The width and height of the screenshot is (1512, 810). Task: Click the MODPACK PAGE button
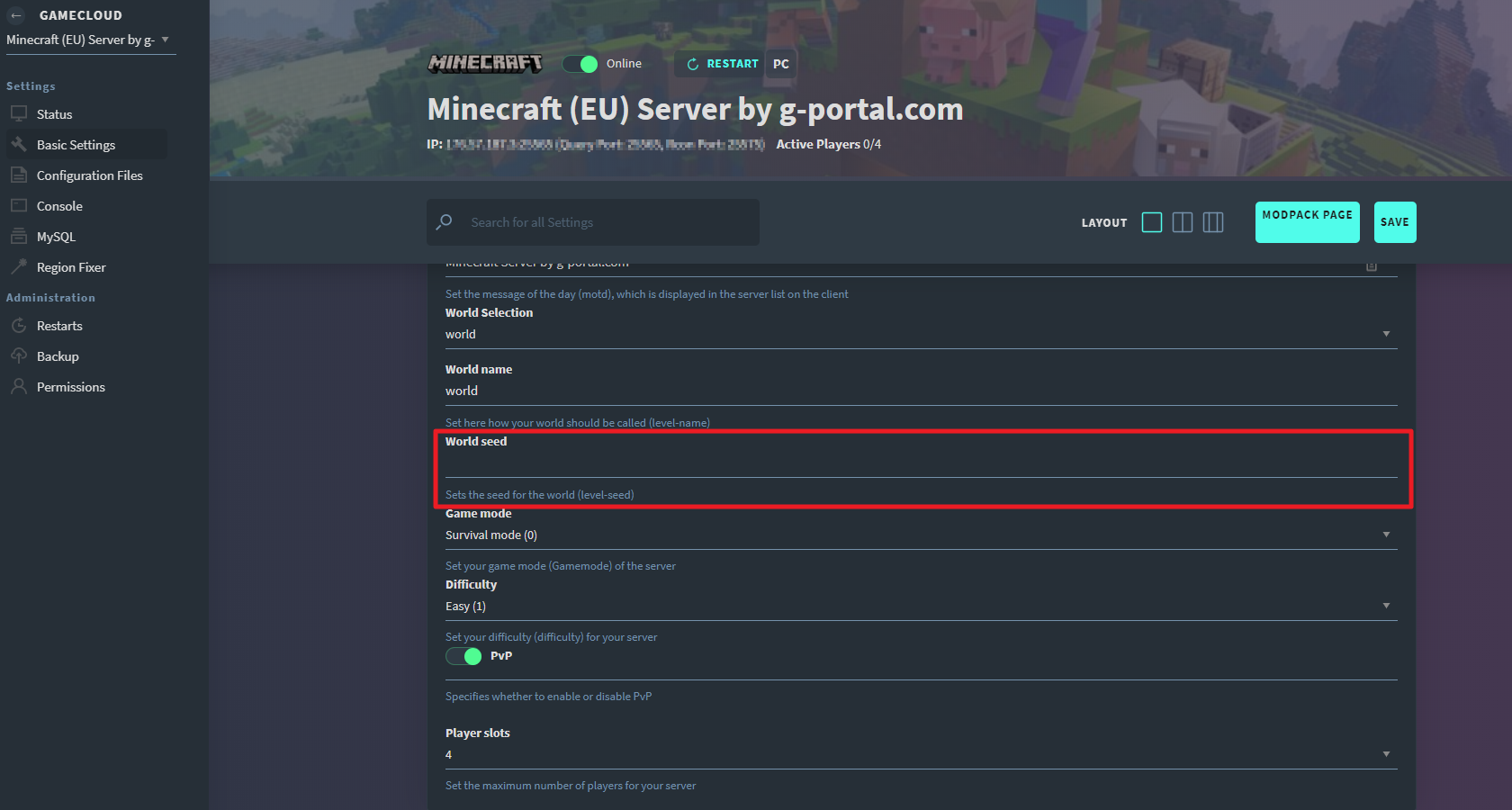(1307, 222)
